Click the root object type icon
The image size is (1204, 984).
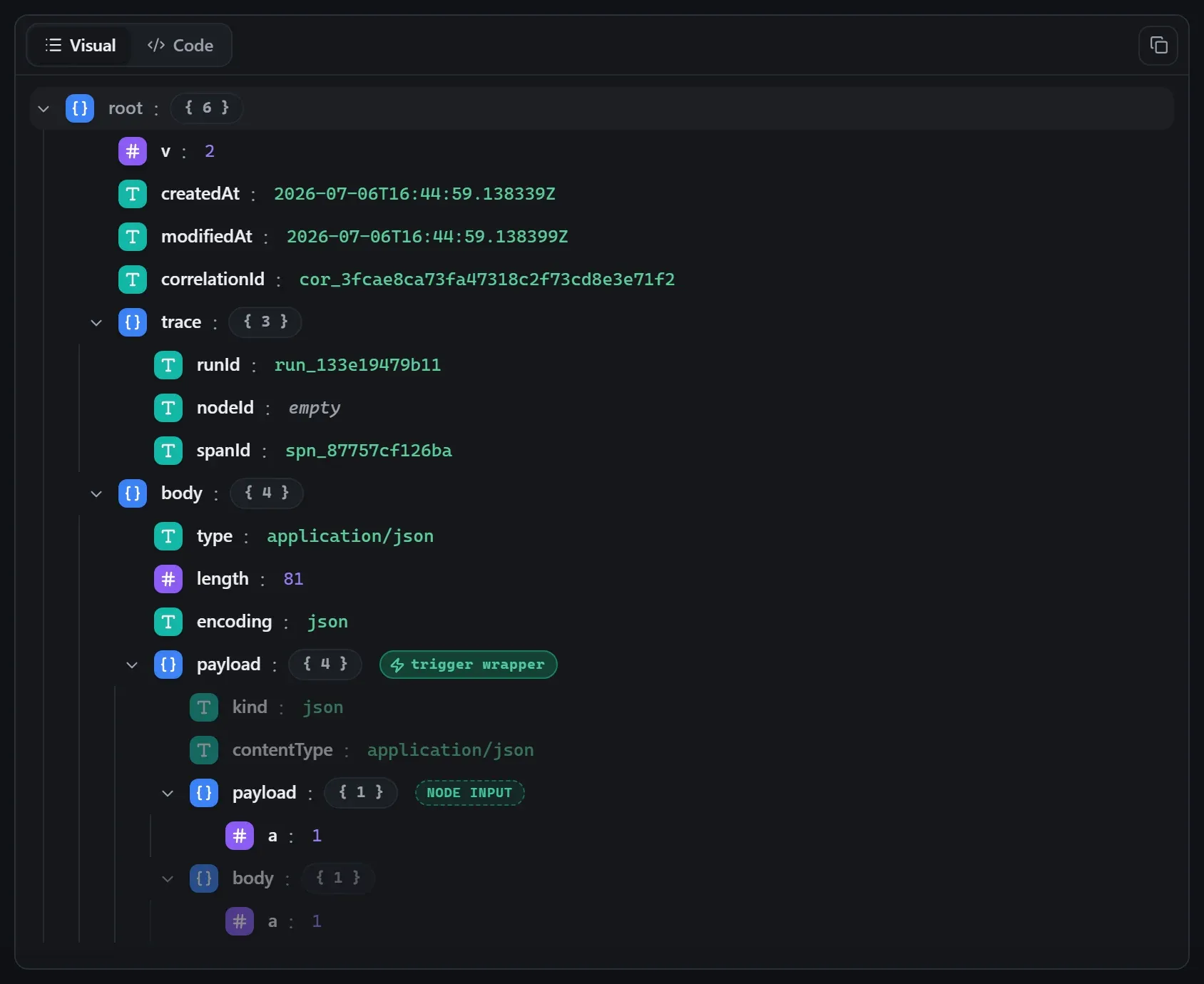coord(80,108)
